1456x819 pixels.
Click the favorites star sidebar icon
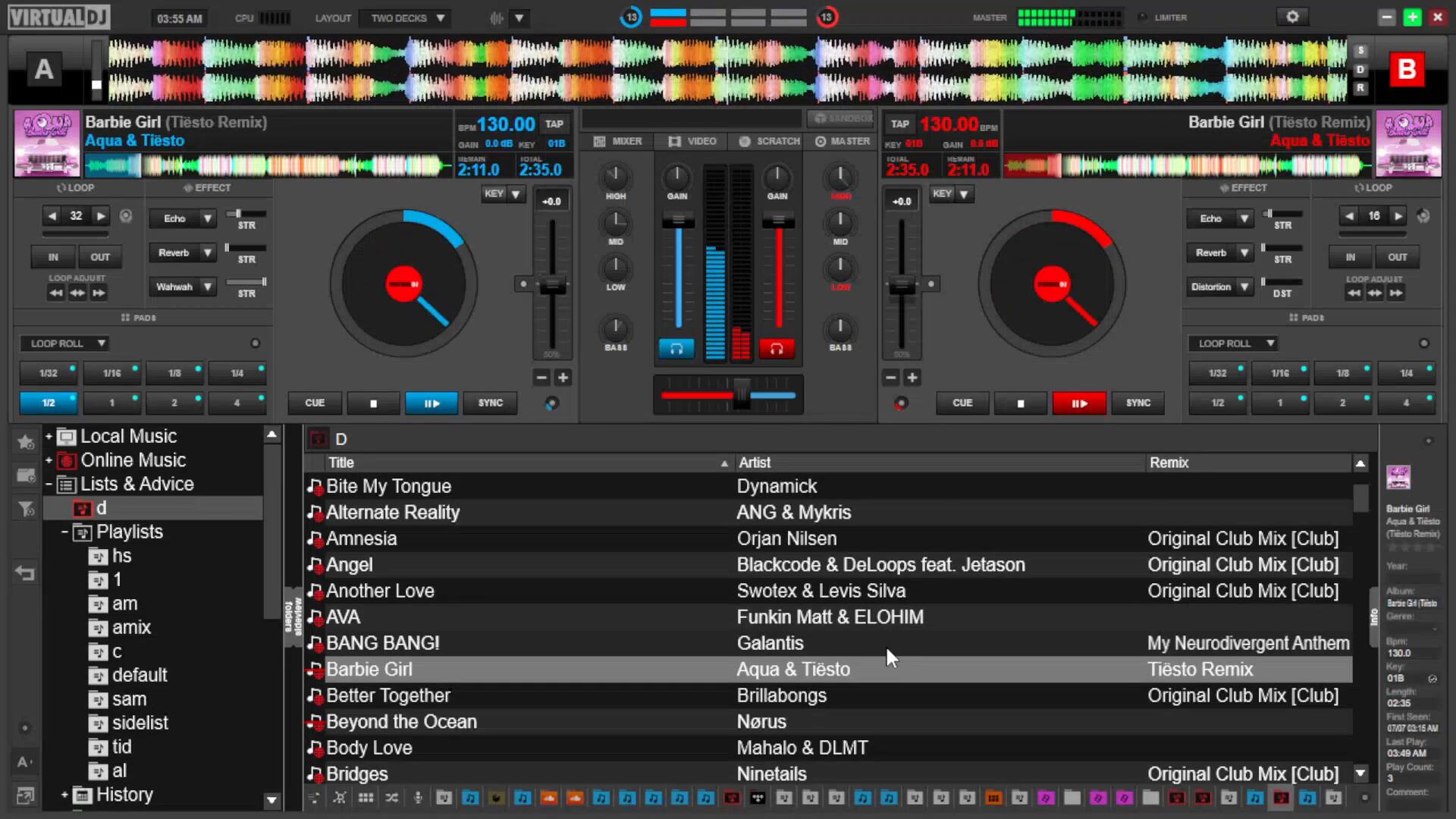[x=25, y=442]
